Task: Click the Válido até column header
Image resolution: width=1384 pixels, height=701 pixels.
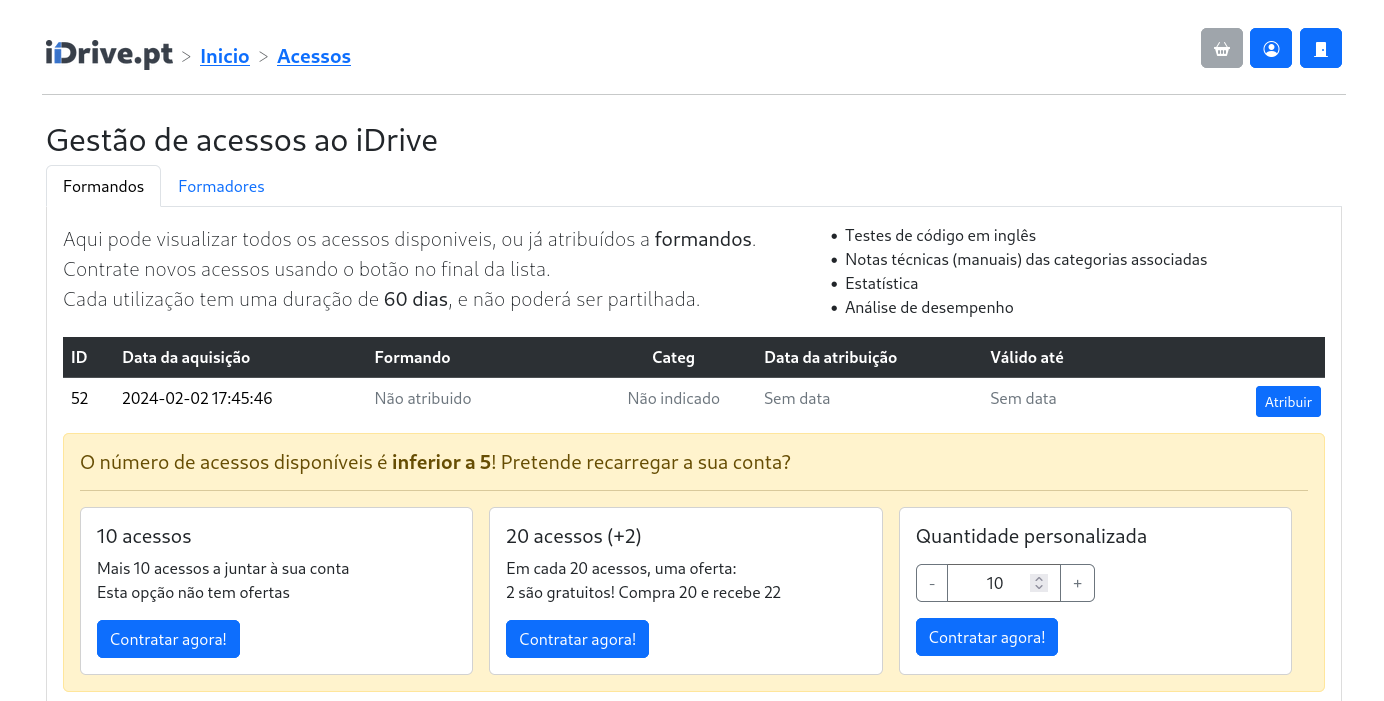Action: (1026, 358)
